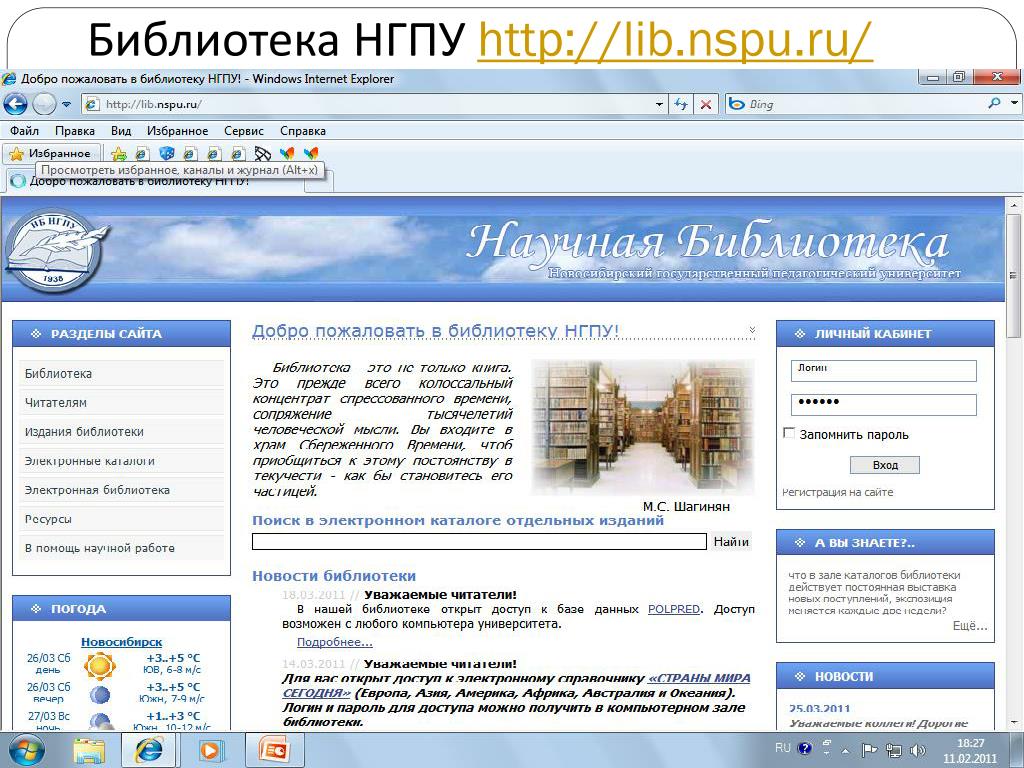Screen dimensions: 1024x768
Task: Click the Вход login button
Action: (885, 465)
